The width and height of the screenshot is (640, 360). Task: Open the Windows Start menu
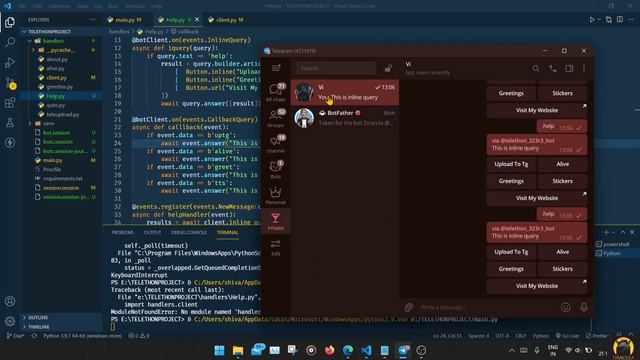pos(219,350)
